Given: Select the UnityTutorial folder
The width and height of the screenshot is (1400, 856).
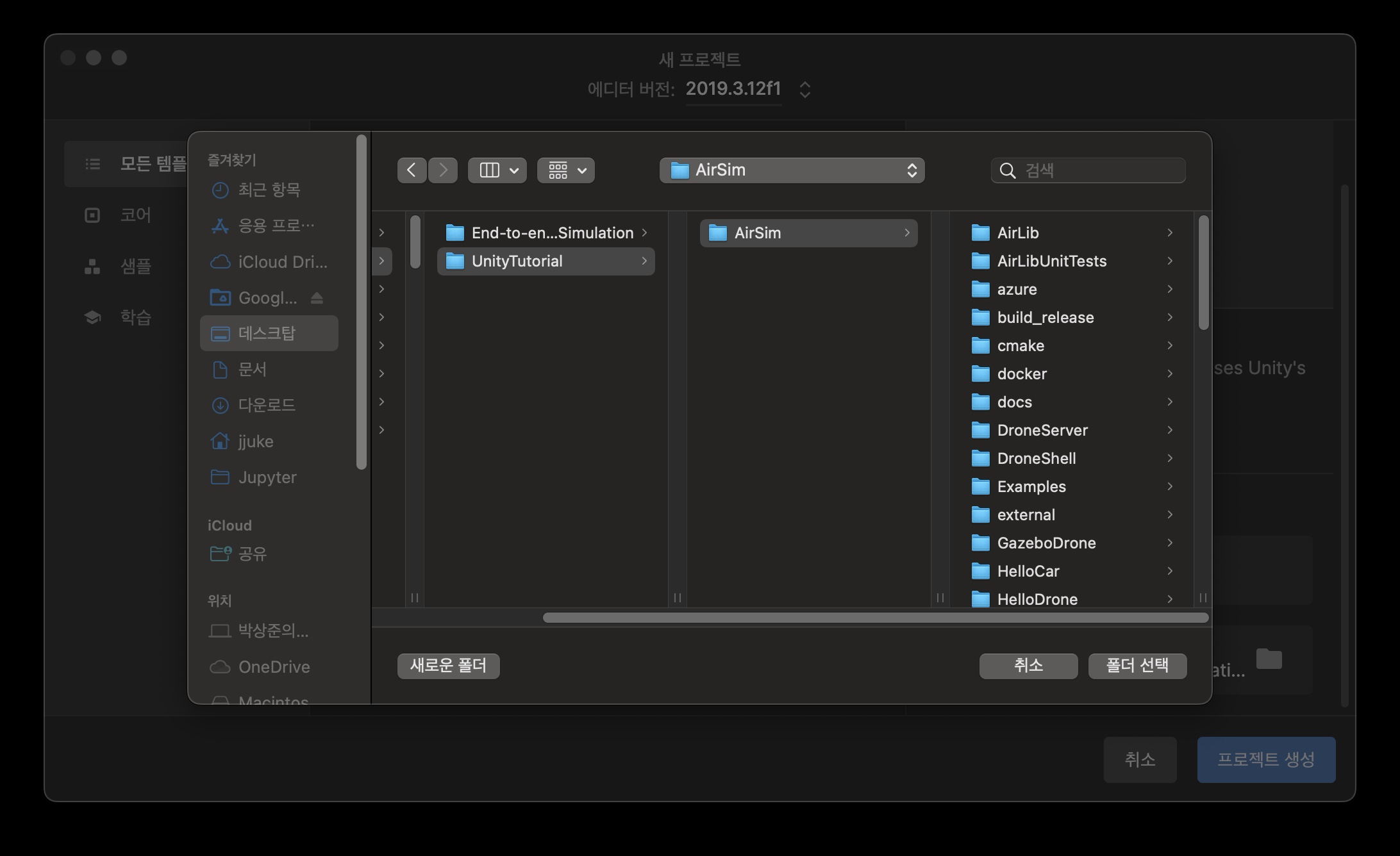Looking at the screenshot, I should (546, 261).
